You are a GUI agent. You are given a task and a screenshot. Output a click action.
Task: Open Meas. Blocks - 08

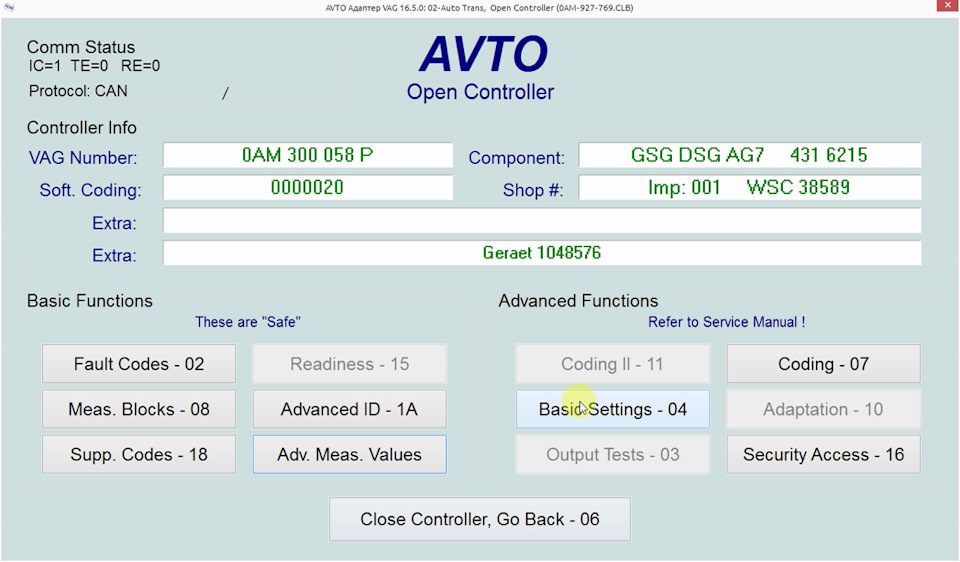[138, 409]
